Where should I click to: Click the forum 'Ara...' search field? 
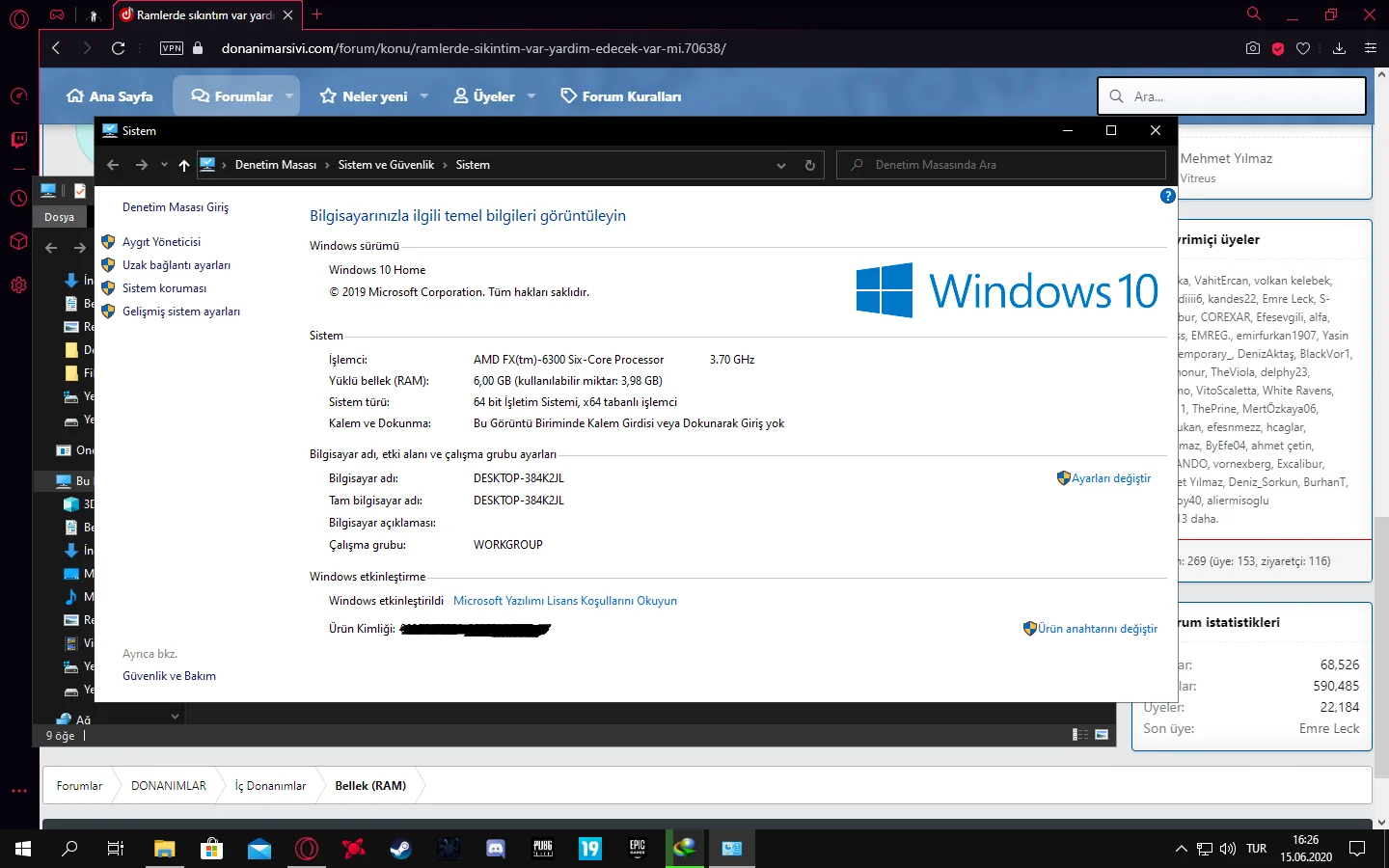tap(1232, 96)
